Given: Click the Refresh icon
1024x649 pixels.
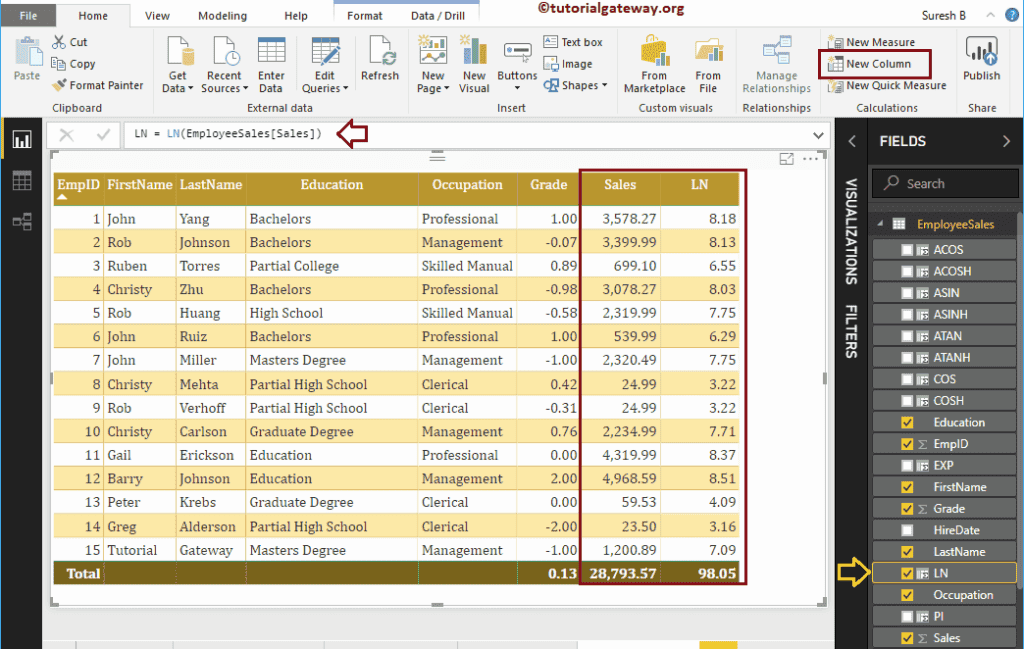Looking at the screenshot, I should click(380, 63).
